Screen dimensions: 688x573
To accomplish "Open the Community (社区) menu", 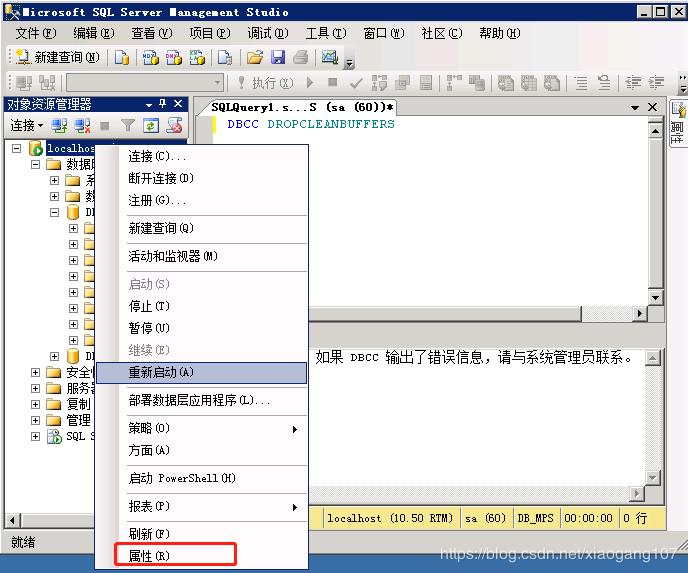I will (441, 33).
